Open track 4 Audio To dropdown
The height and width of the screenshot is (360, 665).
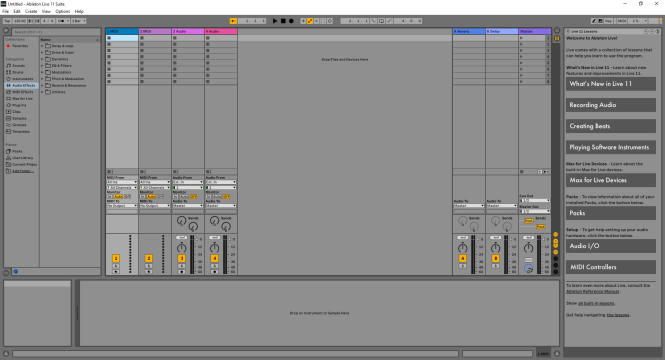(221, 206)
